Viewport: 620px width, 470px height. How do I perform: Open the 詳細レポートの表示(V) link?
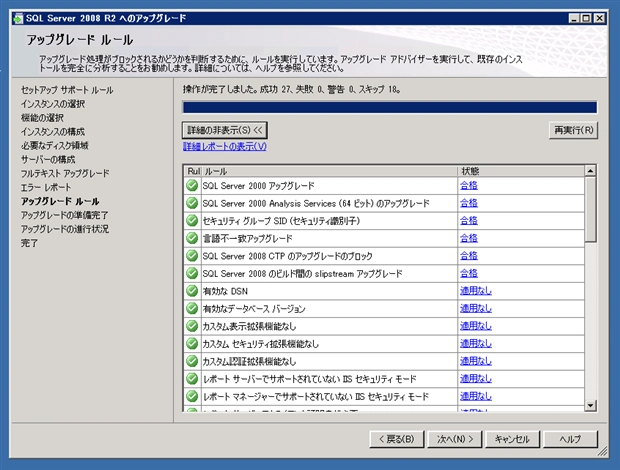click(225, 147)
